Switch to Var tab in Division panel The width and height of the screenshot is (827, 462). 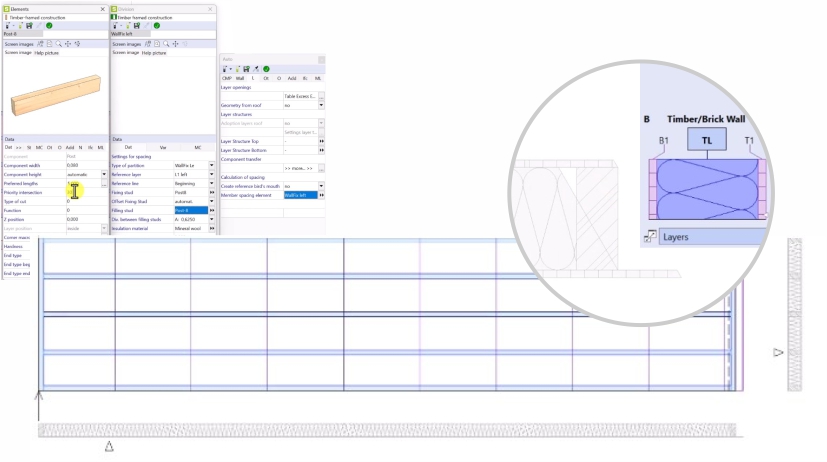pos(163,147)
